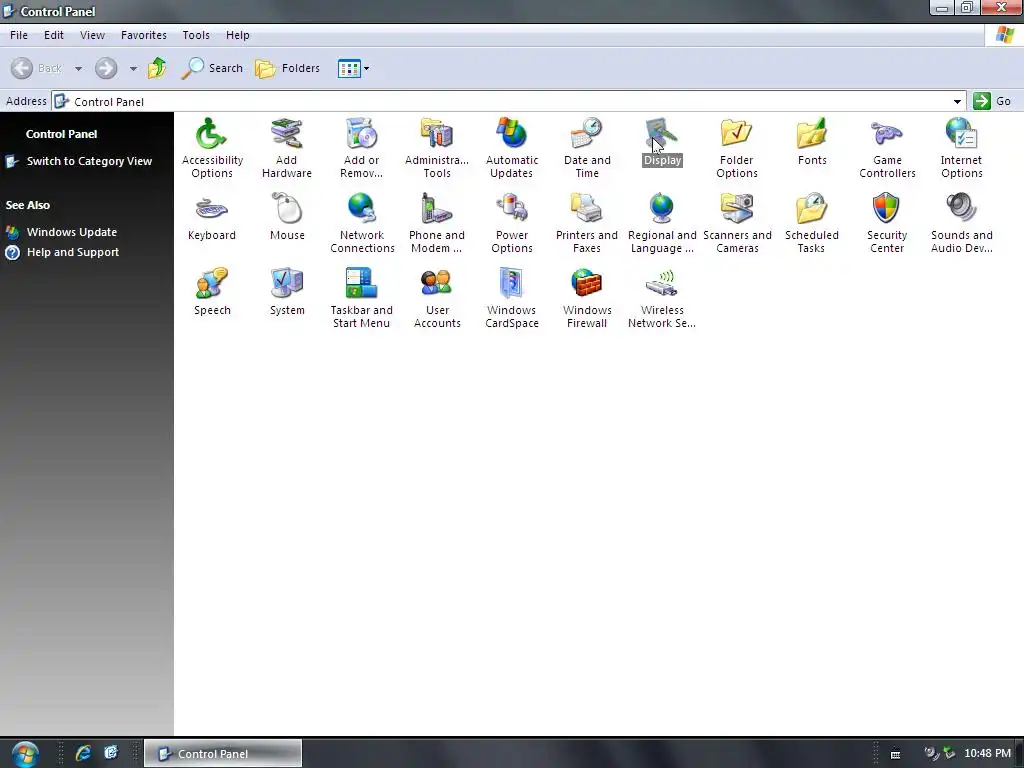Open the Tools menu

pyautogui.click(x=196, y=35)
